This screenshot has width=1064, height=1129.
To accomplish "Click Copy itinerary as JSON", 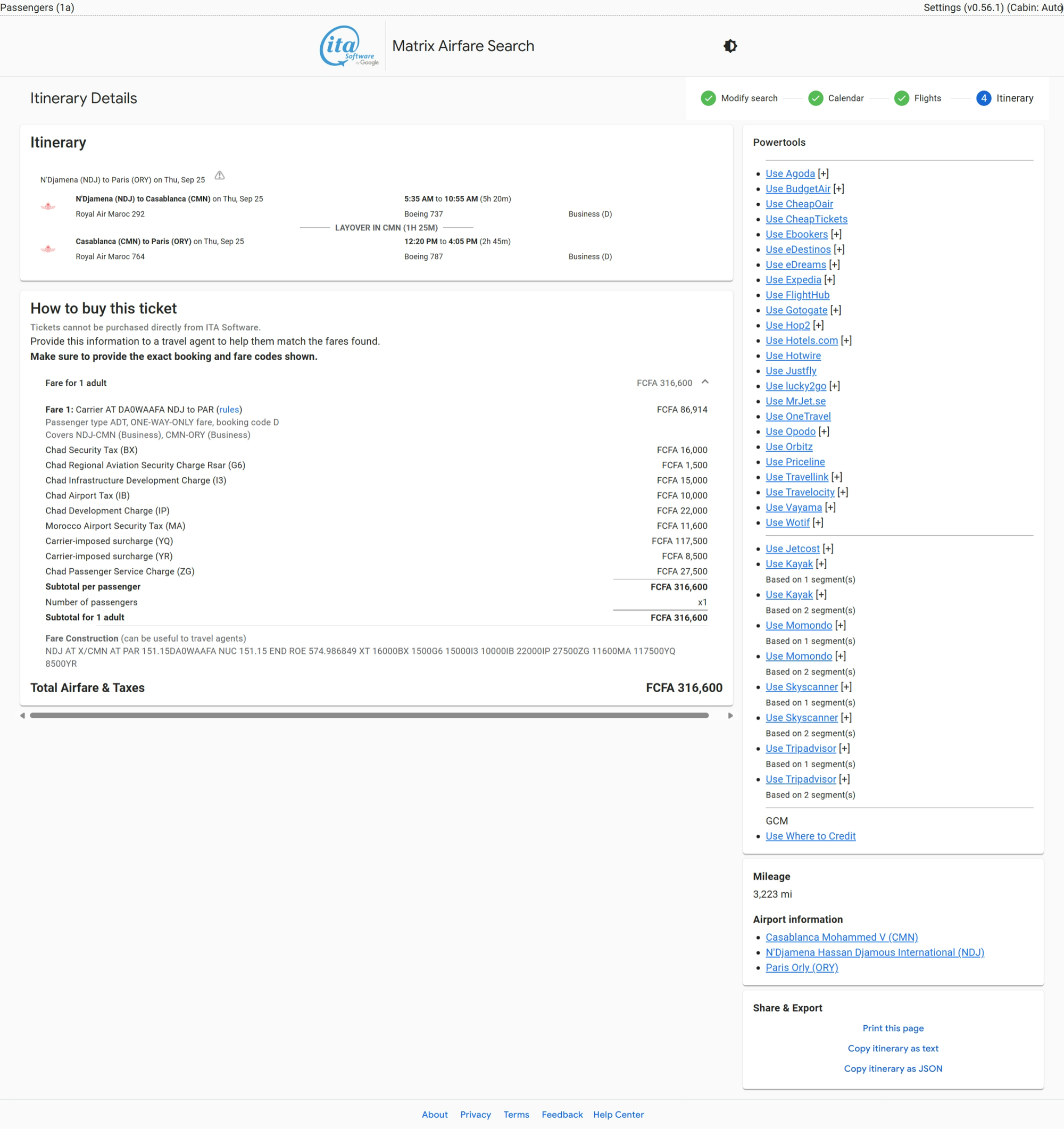I will 893,1068.
